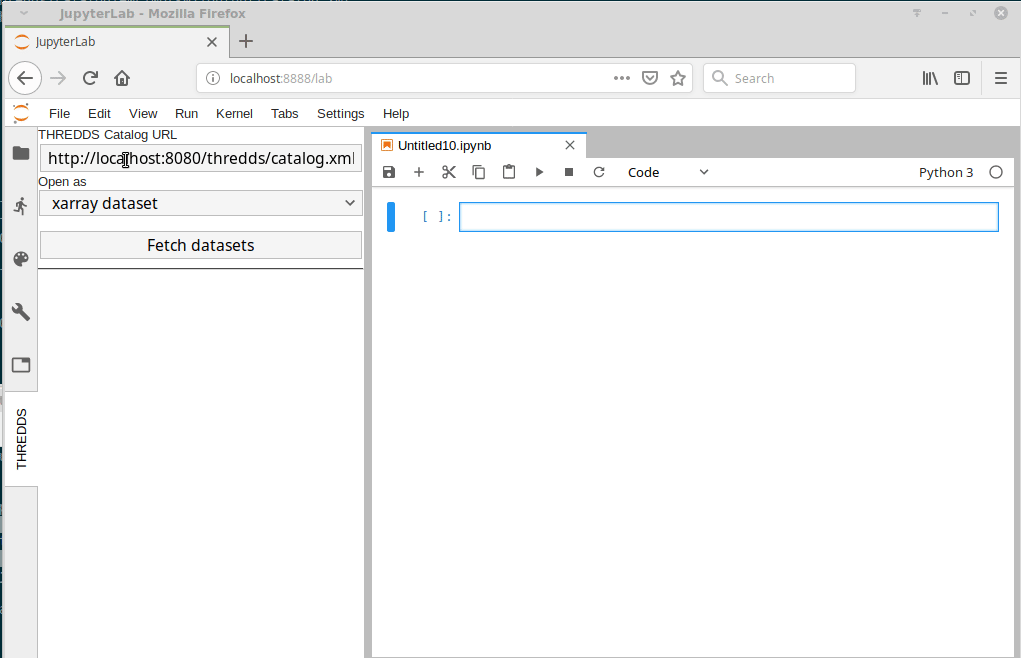Open the file browser panel

[20, 154]
